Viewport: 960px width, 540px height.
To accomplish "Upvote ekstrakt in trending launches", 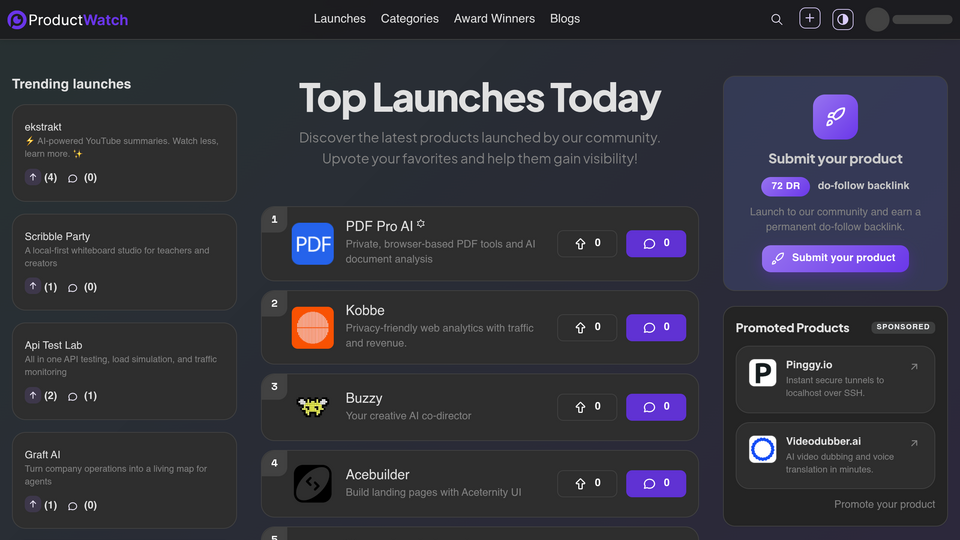I will (x=33, y=177).
